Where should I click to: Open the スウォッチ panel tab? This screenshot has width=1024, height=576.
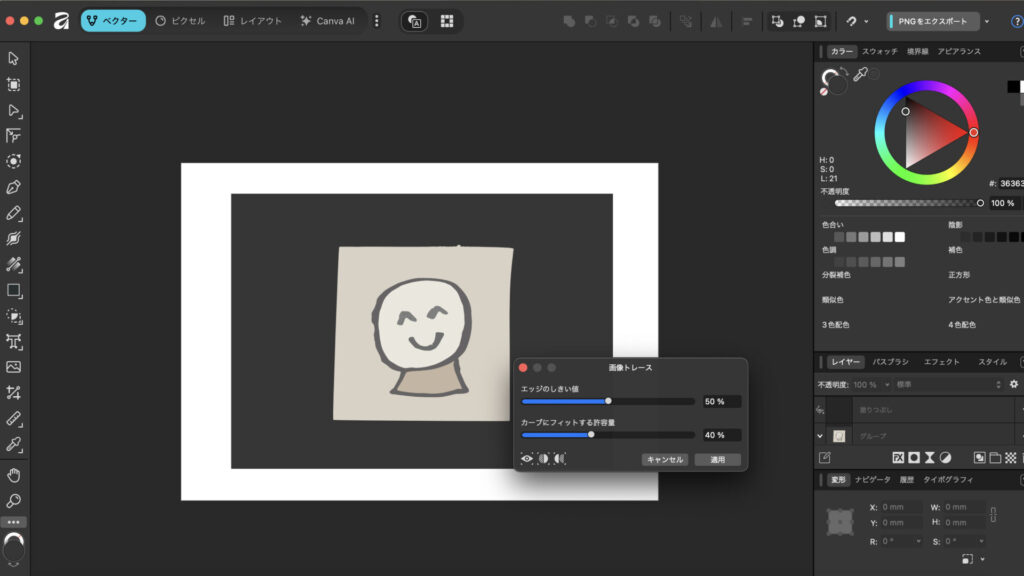pos(879,51)
